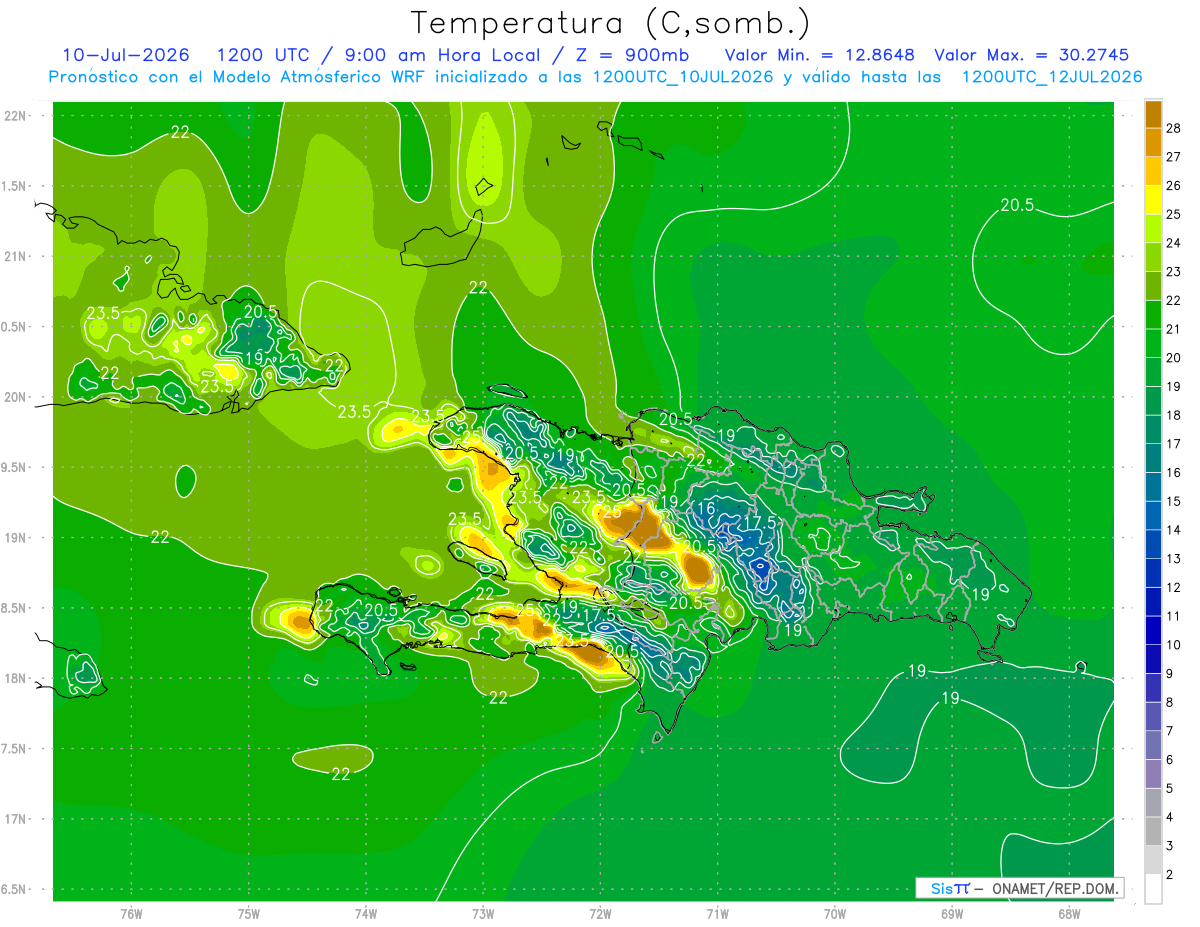Click legend scale number 4
This screenshot has width=1200, height=927.
(x=1170, y=817)
